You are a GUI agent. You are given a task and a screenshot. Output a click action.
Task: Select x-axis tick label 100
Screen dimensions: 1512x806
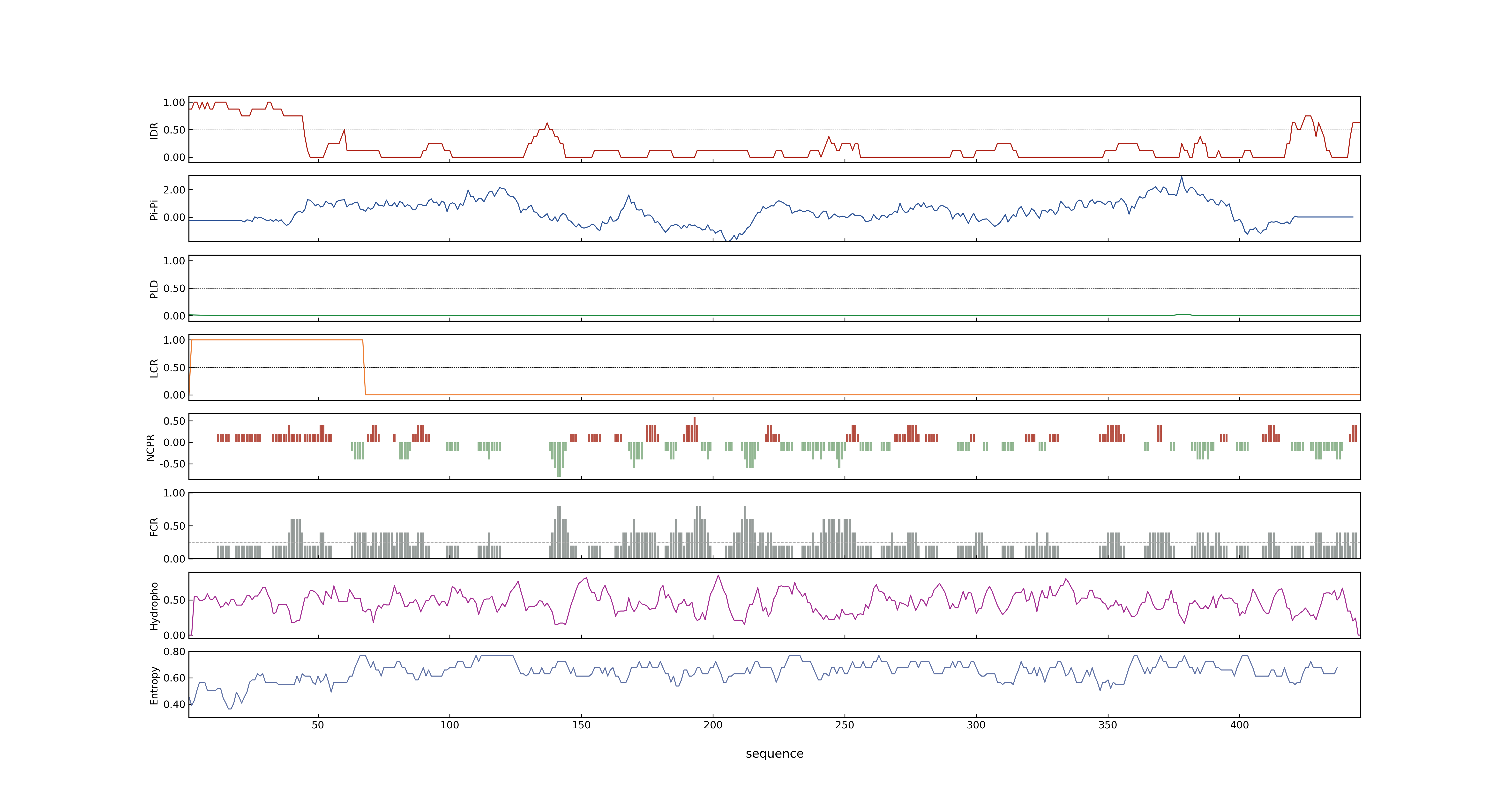[450, 725]
